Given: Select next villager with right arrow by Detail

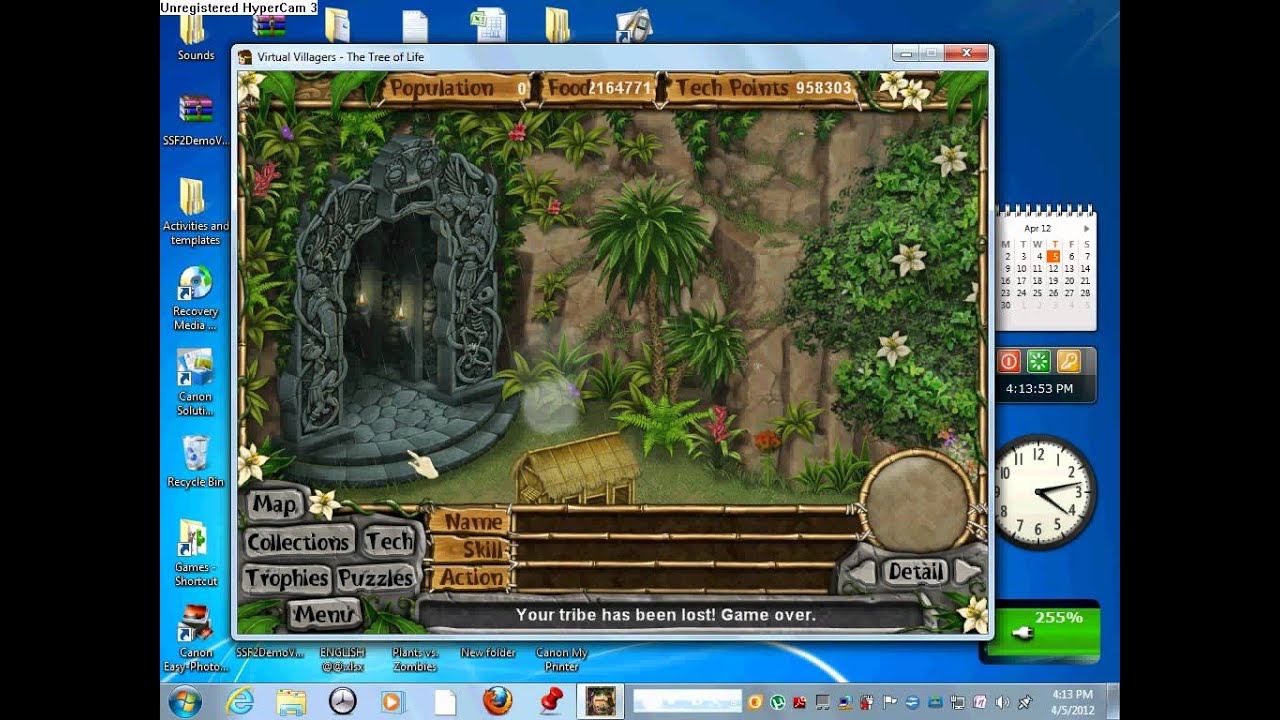Looking at the screenshot, I should pyautogui.click(x=967, y=572).
